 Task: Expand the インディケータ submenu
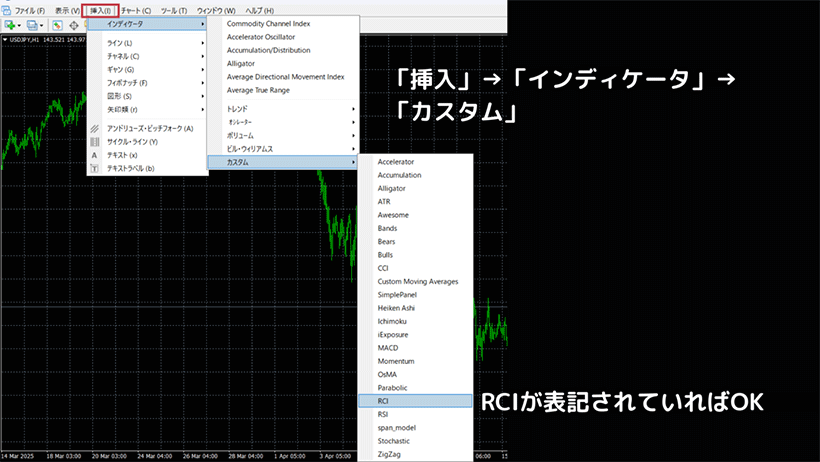tap(147, 24)
